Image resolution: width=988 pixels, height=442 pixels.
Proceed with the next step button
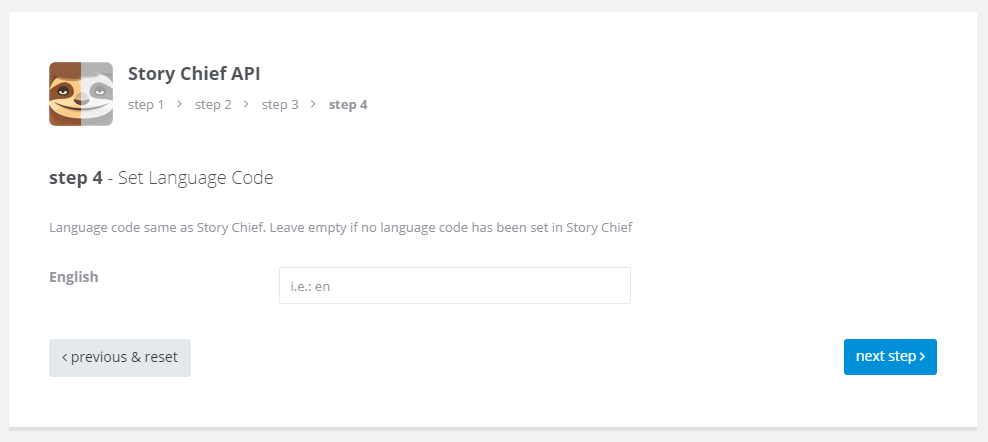[890, 357]
